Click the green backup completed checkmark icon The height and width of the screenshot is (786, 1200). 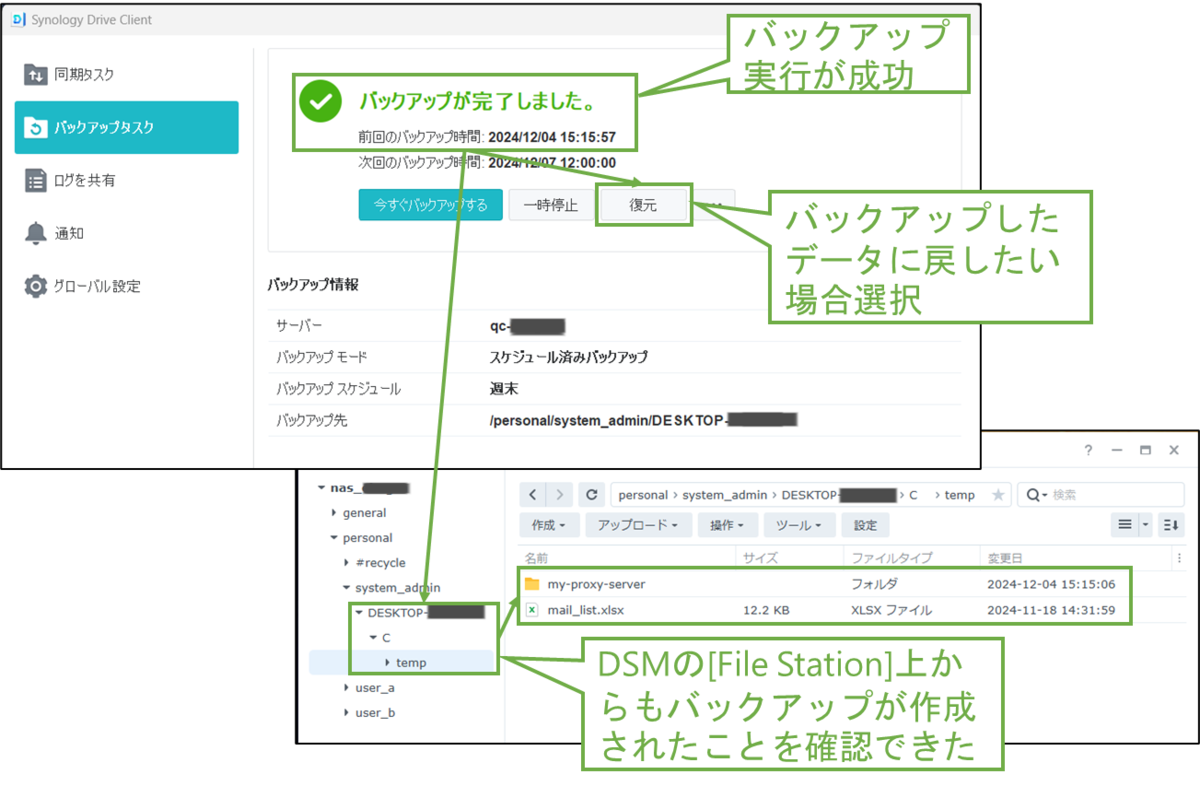click(321, 100)
